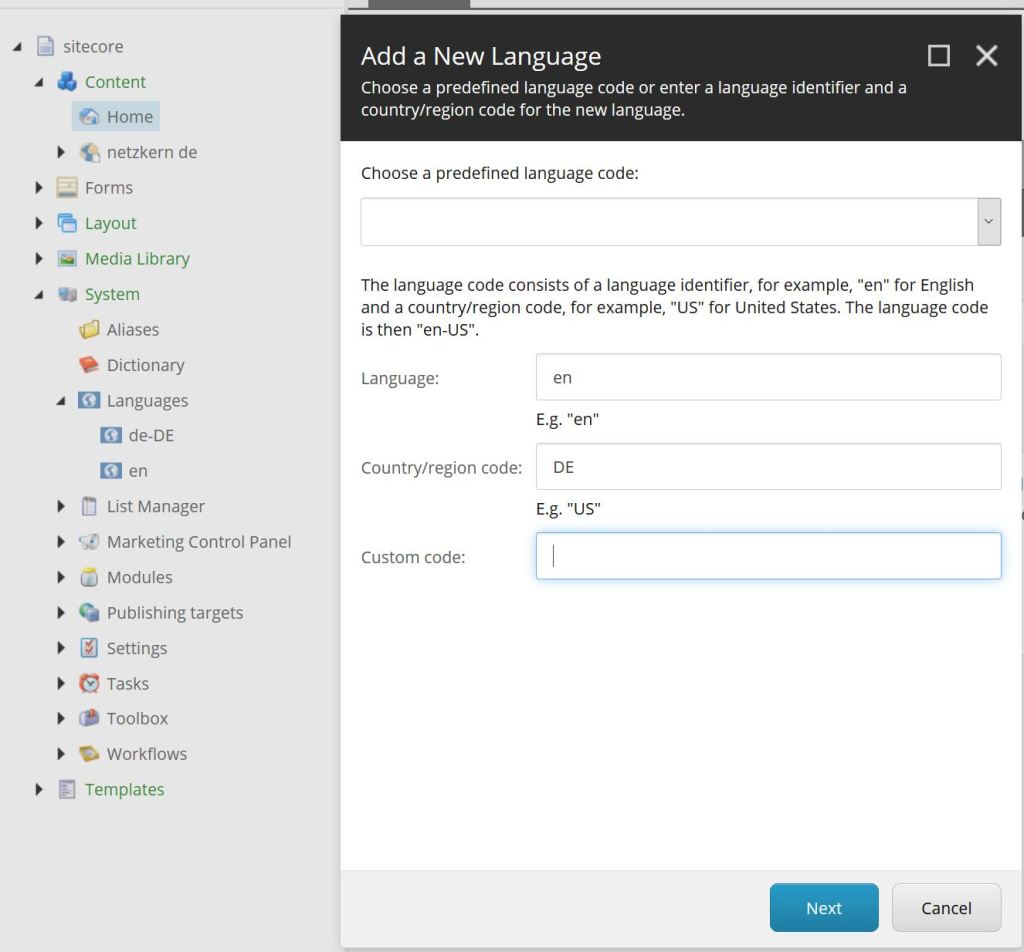Click the Cancel button

click(945, 908)
